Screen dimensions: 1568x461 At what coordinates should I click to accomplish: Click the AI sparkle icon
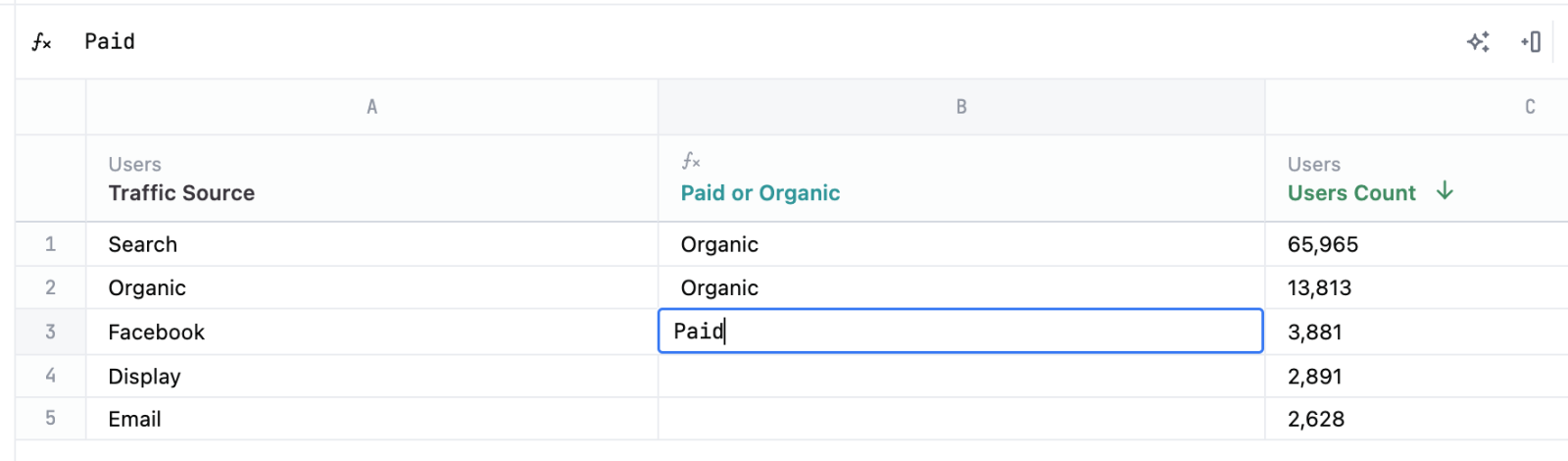pyautogui.click(x=1478, y=41)
